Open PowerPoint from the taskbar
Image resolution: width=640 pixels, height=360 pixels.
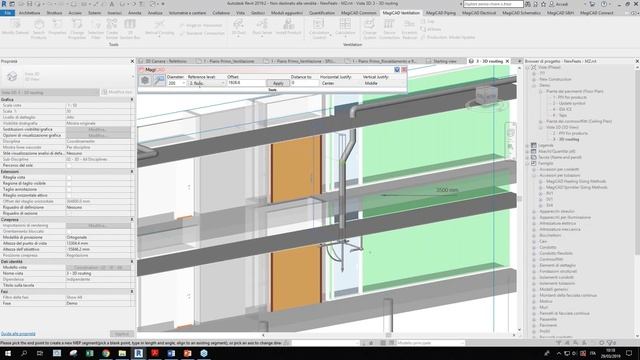[x=187, y=353]
